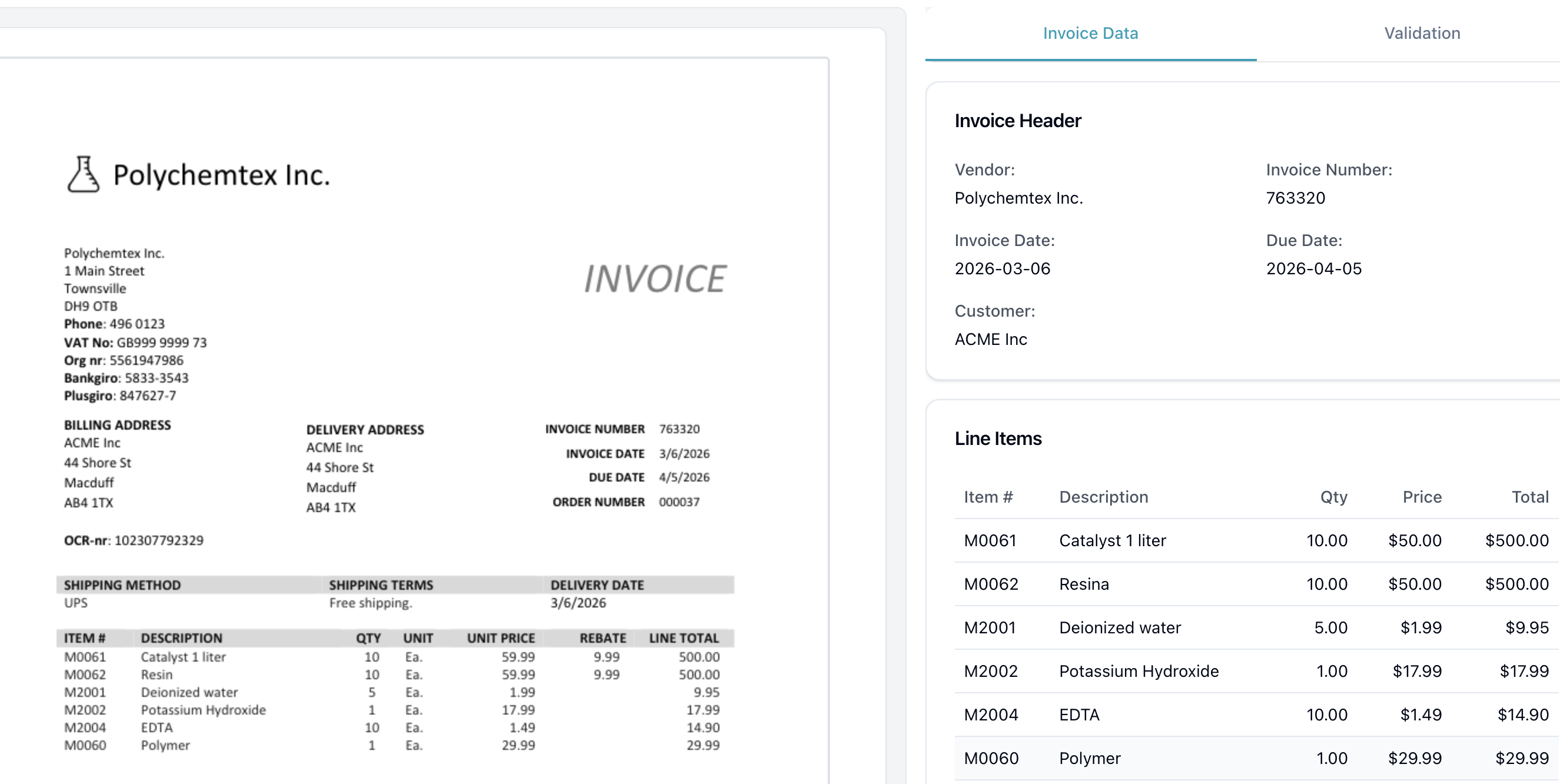
Task: Click 9.99 rebate in the Resin row
Action: tap(606, 675)
